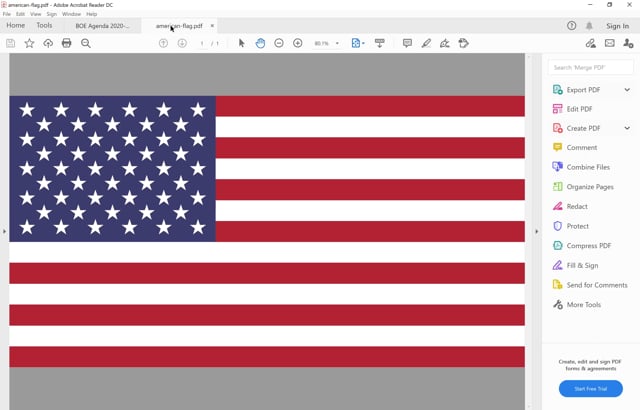
Task: Activate the Selection arrow tool
Action: (x=241, y=43)
